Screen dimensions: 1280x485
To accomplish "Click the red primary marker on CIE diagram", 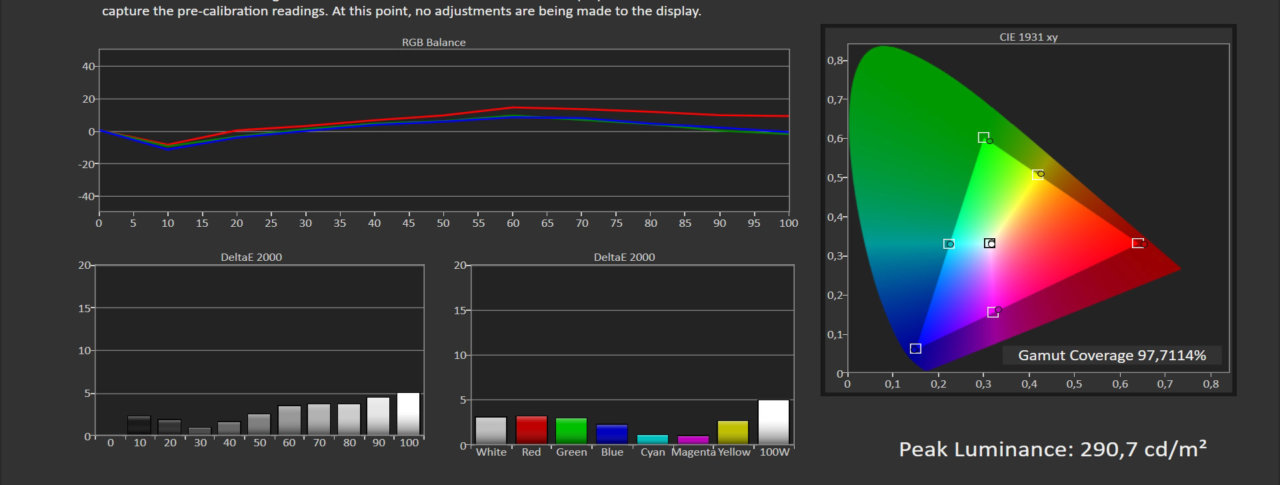I will click(x=1137, y=243).
